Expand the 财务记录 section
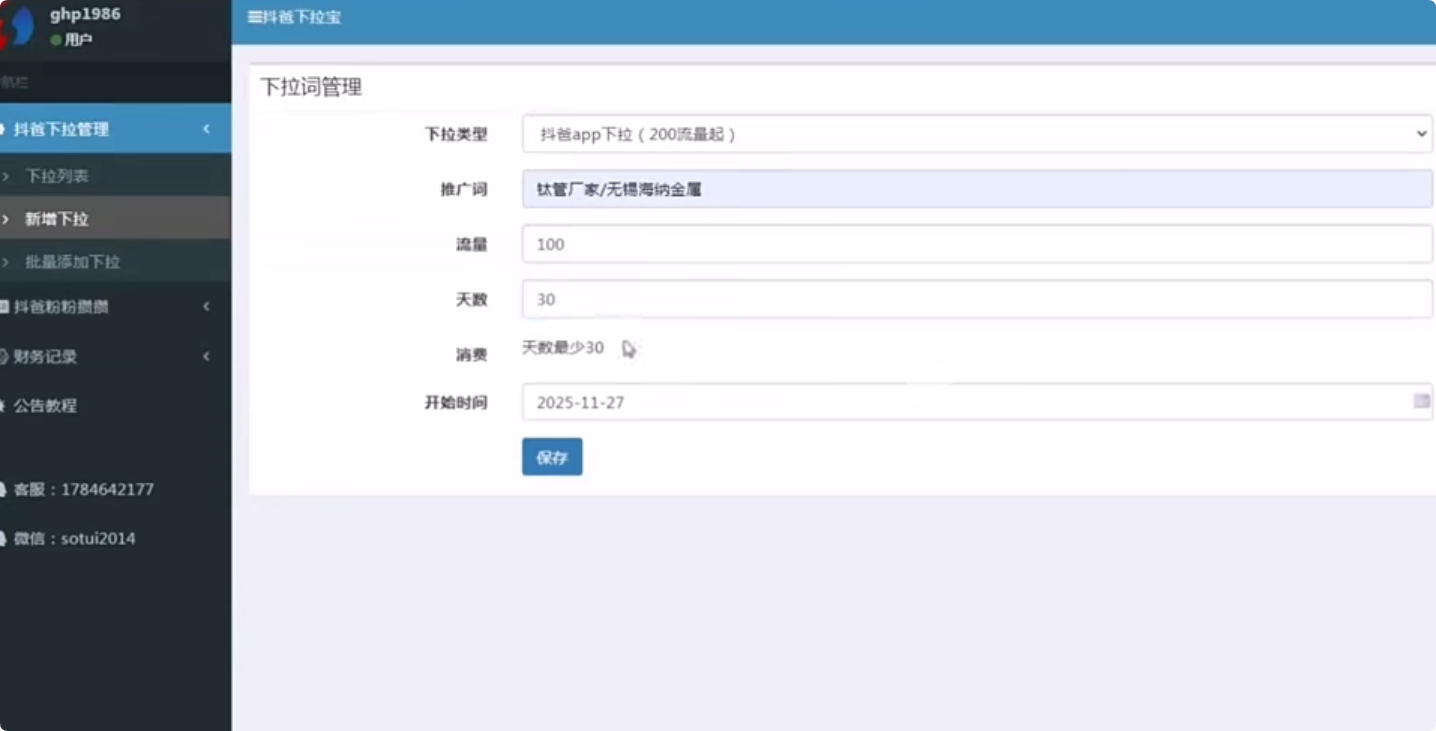Screen dimensions: 1436x731 [x=206, y=356]
